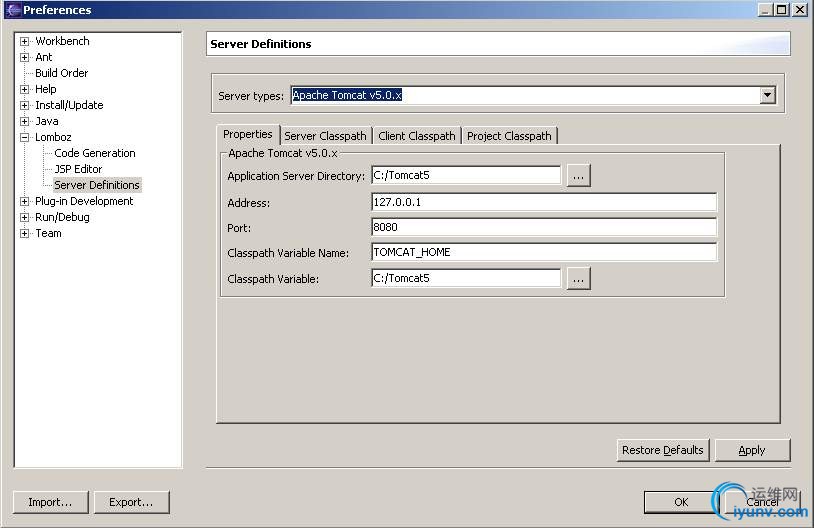
Task: Switch to the Project Classpath tab
Action: point(509,136)
